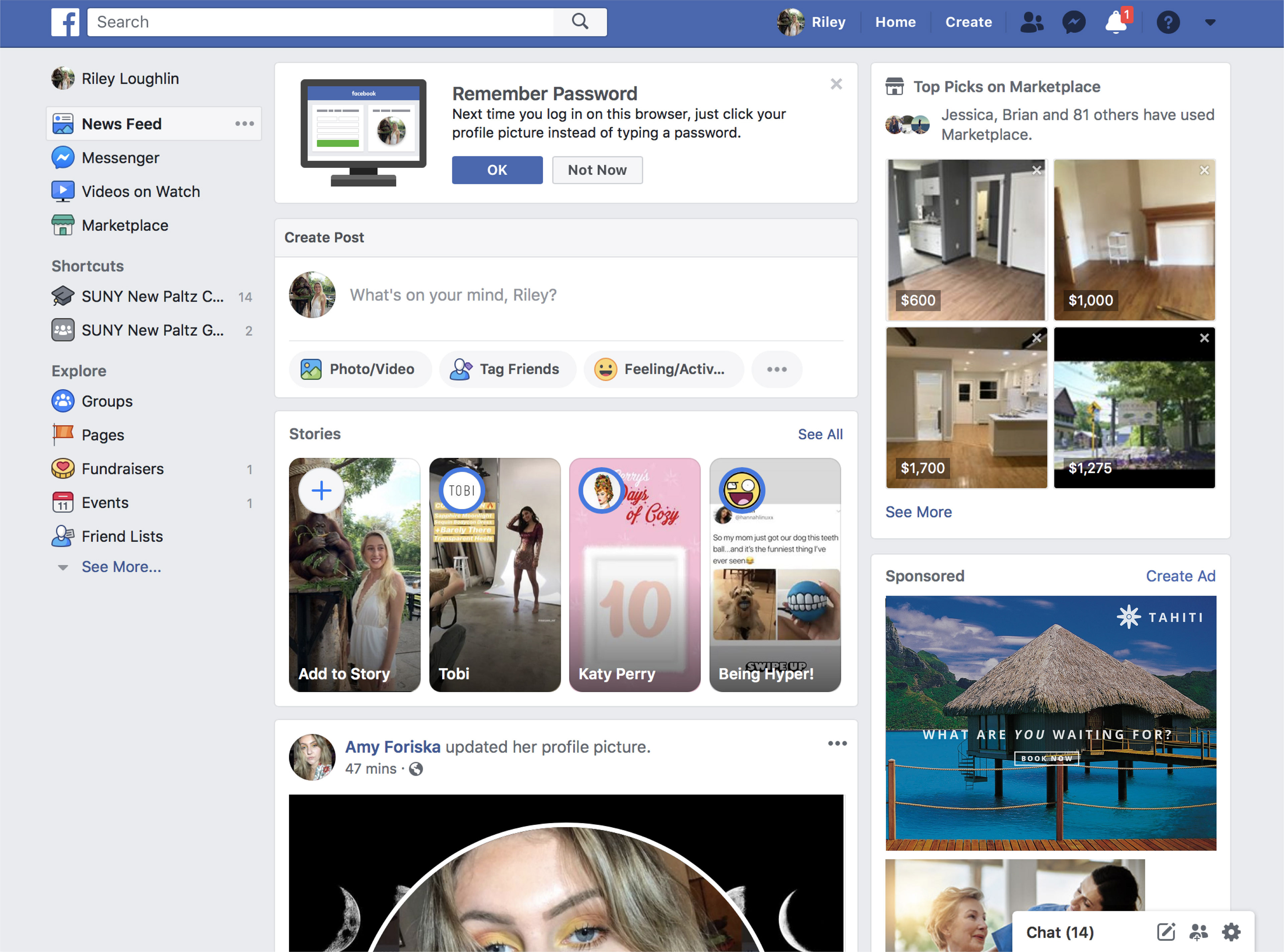Expand See More... in Explore

(x=121, y=567)
